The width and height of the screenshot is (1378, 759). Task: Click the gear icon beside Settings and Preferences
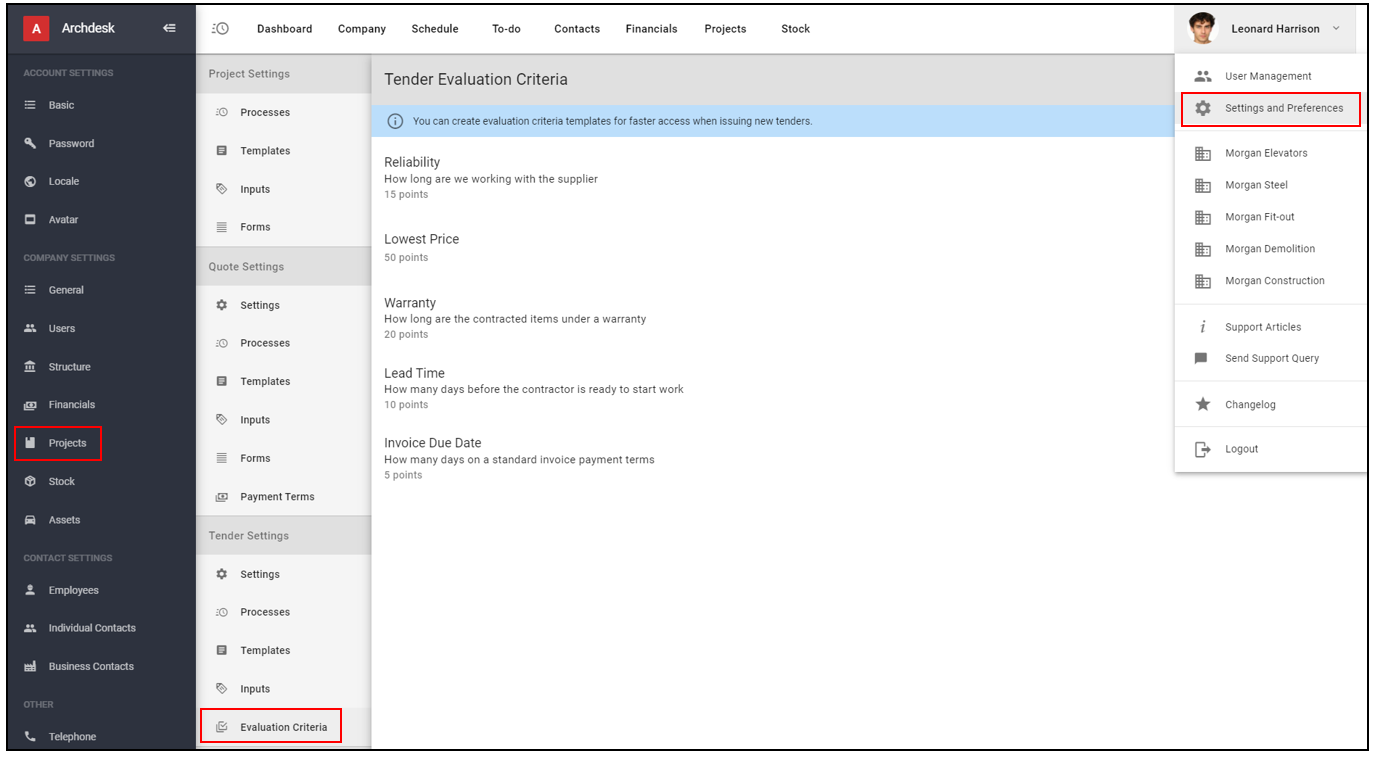tap(1203, 108)
